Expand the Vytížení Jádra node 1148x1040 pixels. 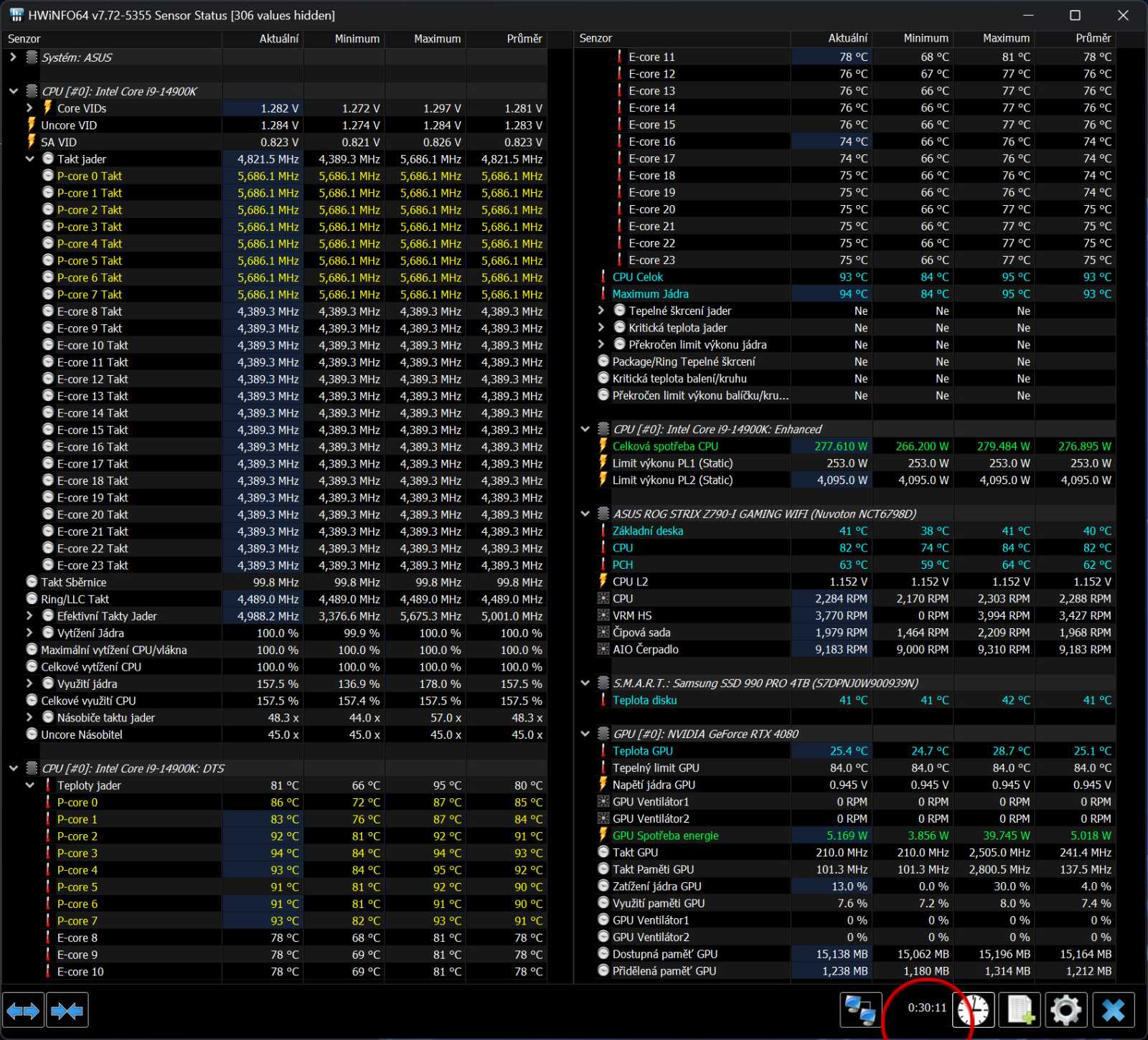(x=29, y=633)
